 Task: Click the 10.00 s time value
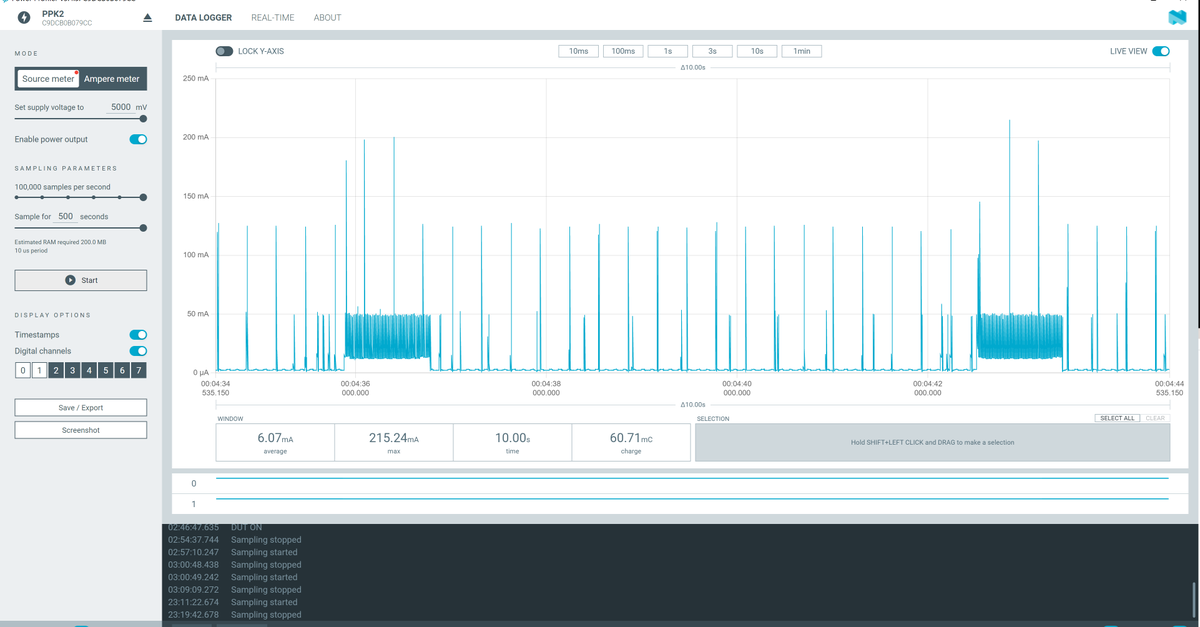[513, 438]
